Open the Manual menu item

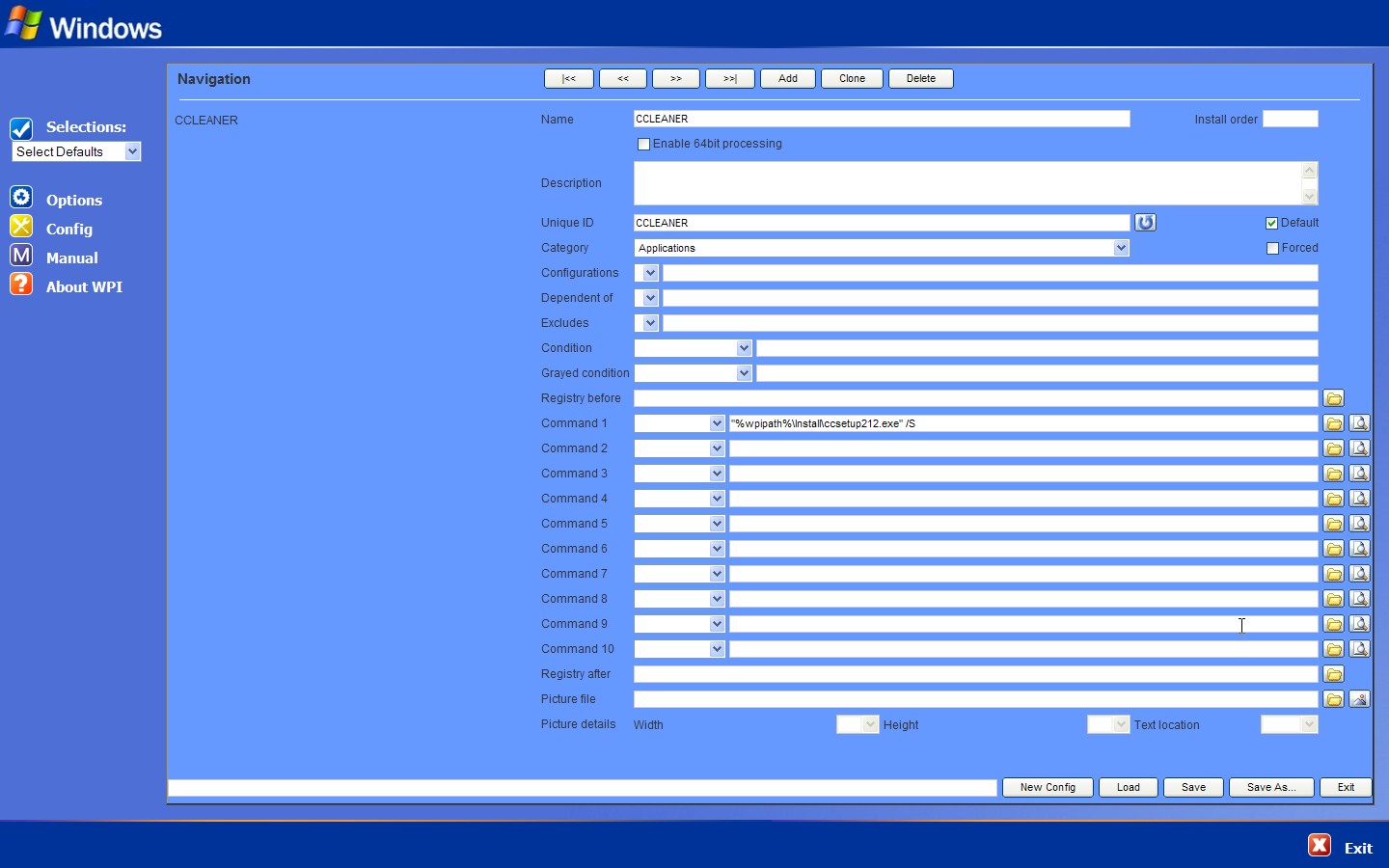point(72,258)
